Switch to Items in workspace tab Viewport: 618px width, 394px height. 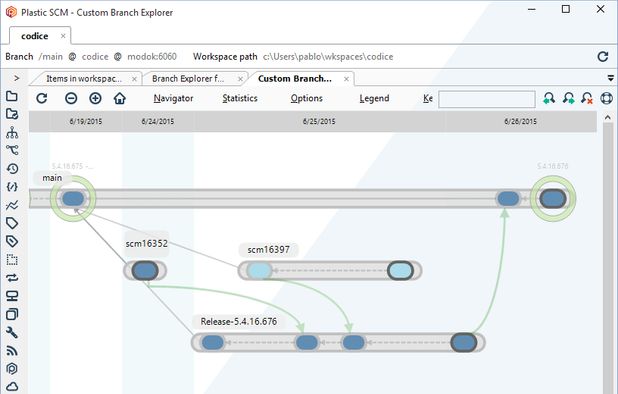84,79
